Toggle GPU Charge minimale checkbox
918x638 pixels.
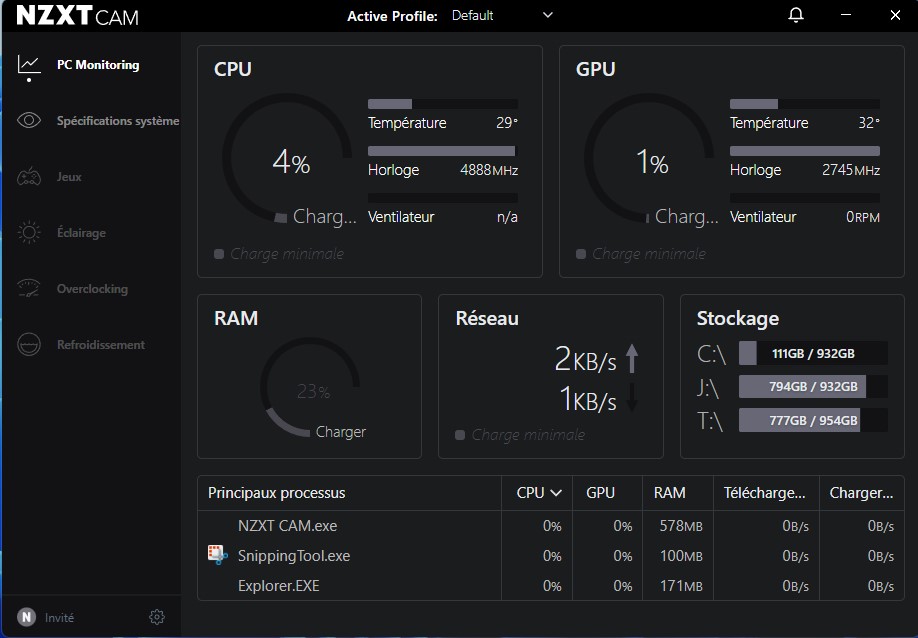pyautogui.click(x=581, y=254)
